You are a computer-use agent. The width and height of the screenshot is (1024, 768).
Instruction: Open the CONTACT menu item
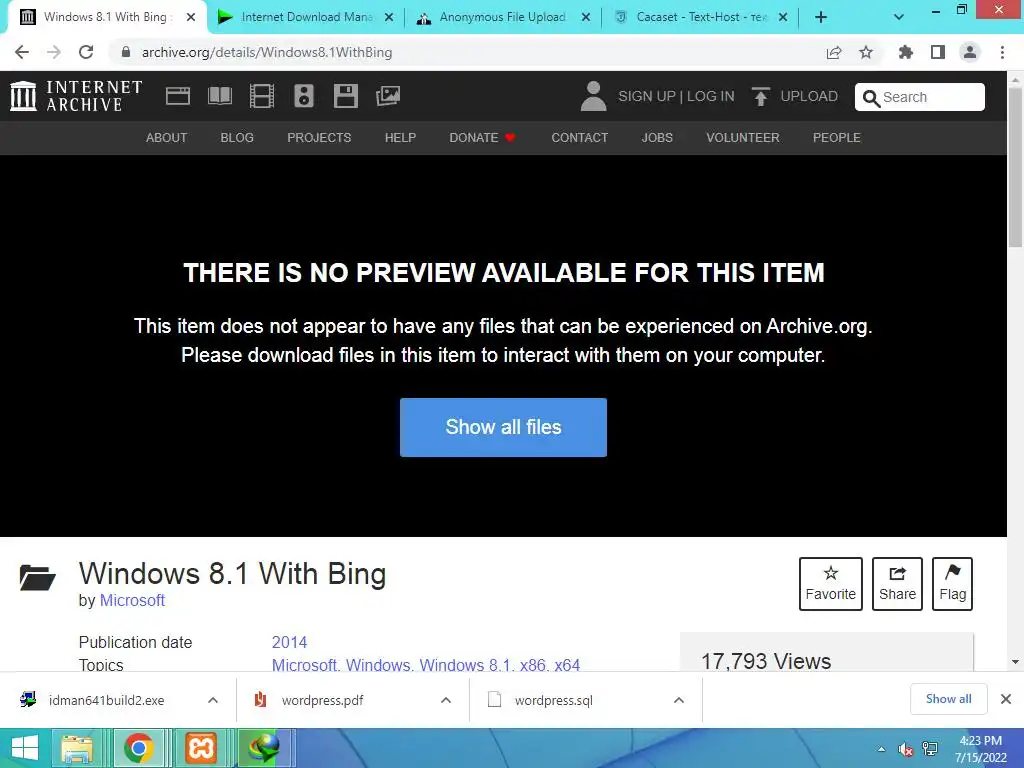point(580,138)
